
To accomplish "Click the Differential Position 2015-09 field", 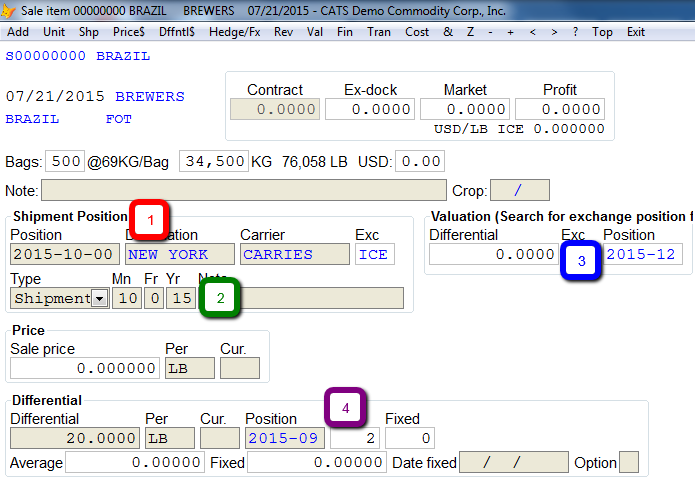I will [x=285, y=438].
